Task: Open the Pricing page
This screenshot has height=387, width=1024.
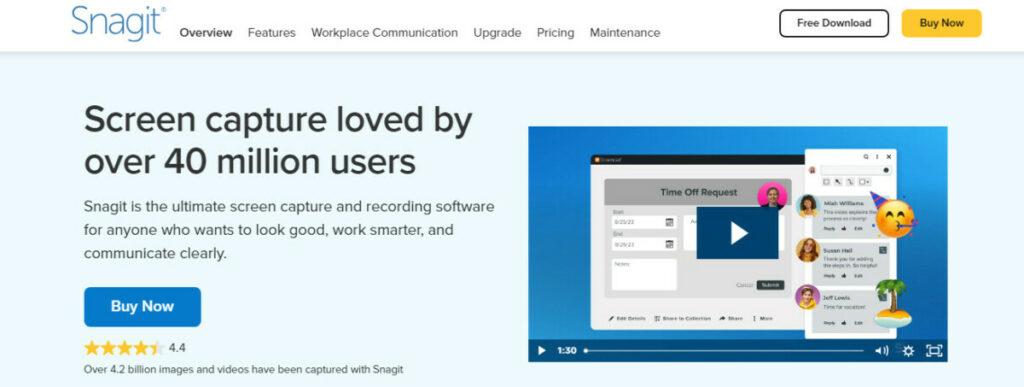Action: tap(556, 33)
